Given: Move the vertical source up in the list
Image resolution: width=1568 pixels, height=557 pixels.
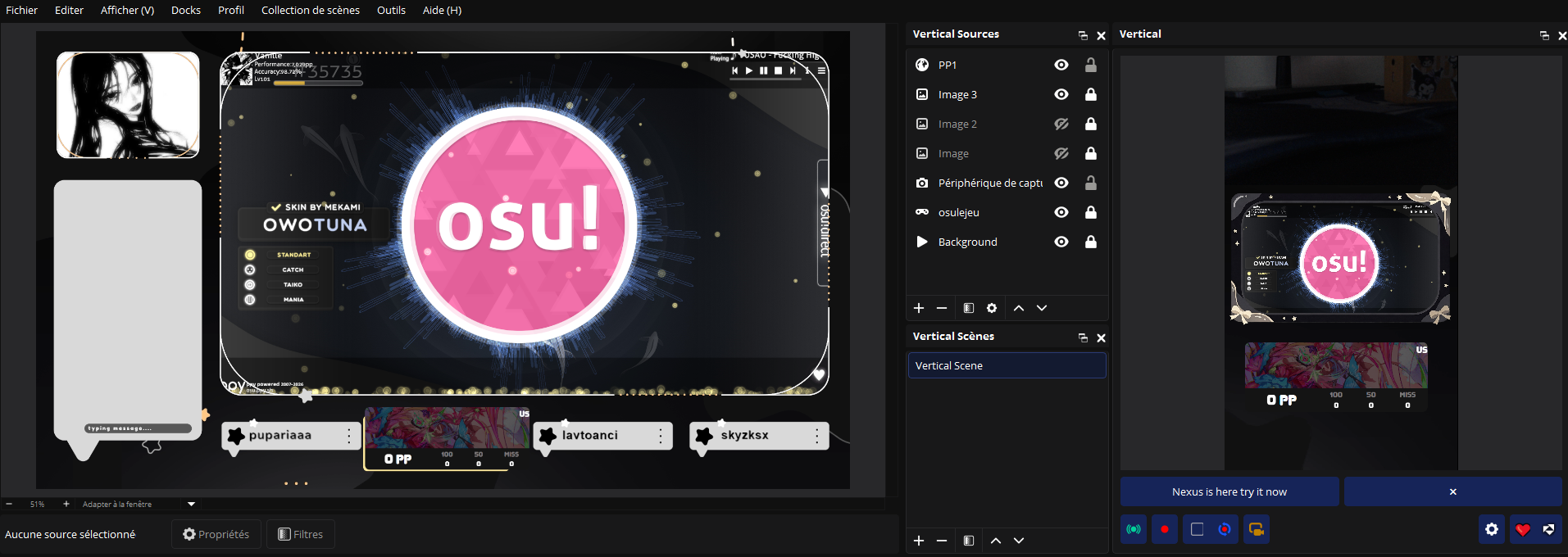Looking at the screenshot, I should point(1019,308).
